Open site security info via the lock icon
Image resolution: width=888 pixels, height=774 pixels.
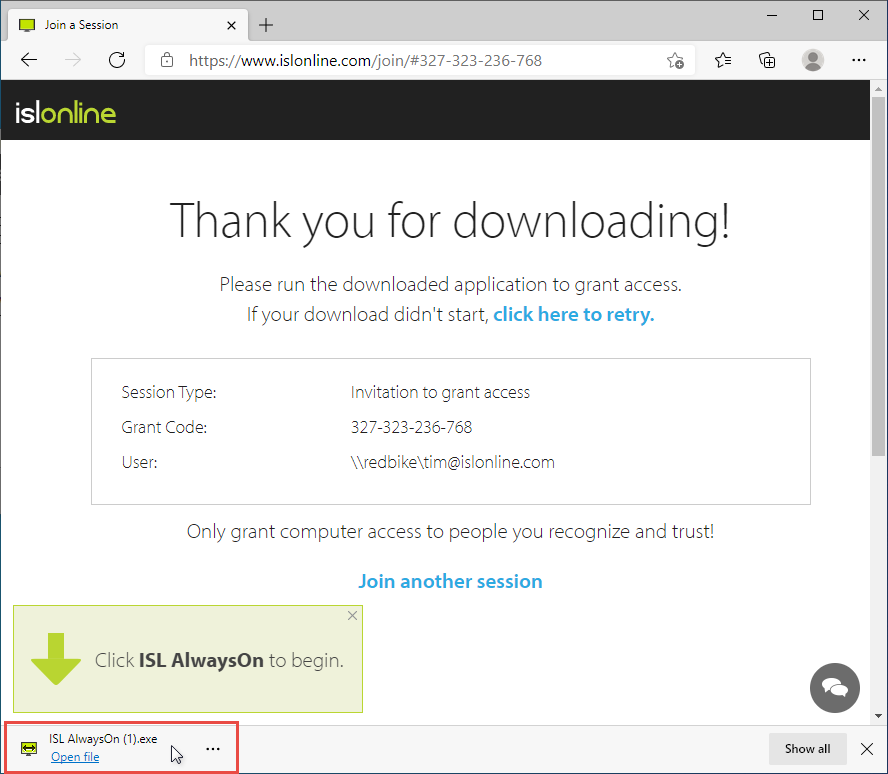[166, 60]
